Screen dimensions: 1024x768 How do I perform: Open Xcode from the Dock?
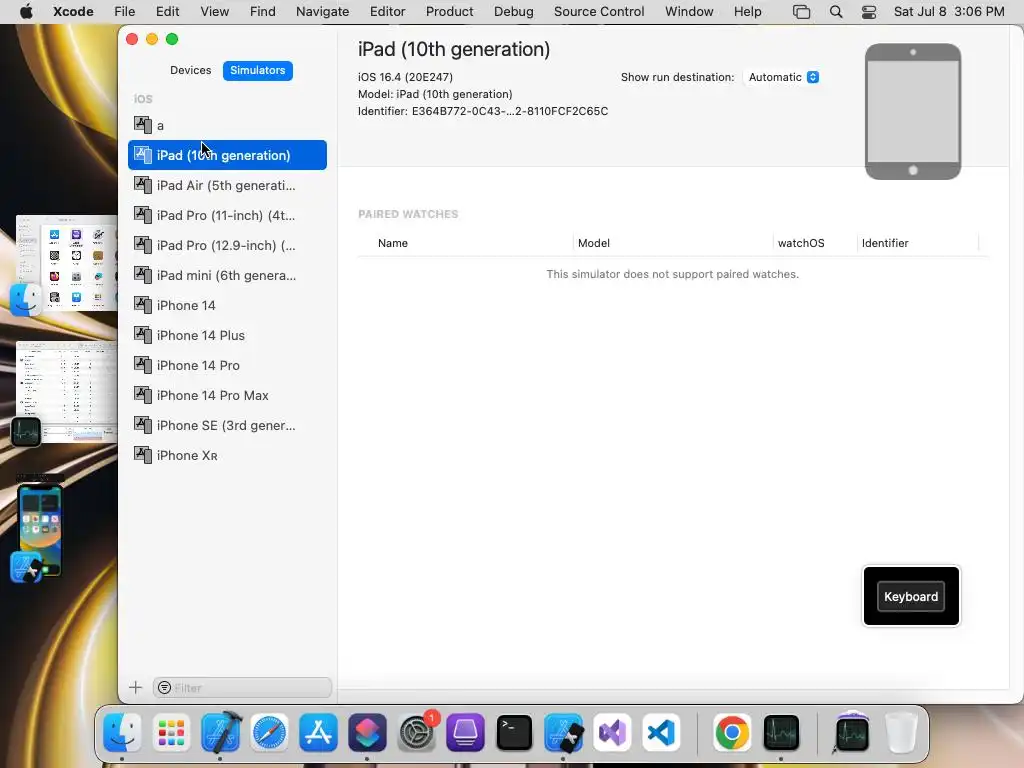click(221, 732)
